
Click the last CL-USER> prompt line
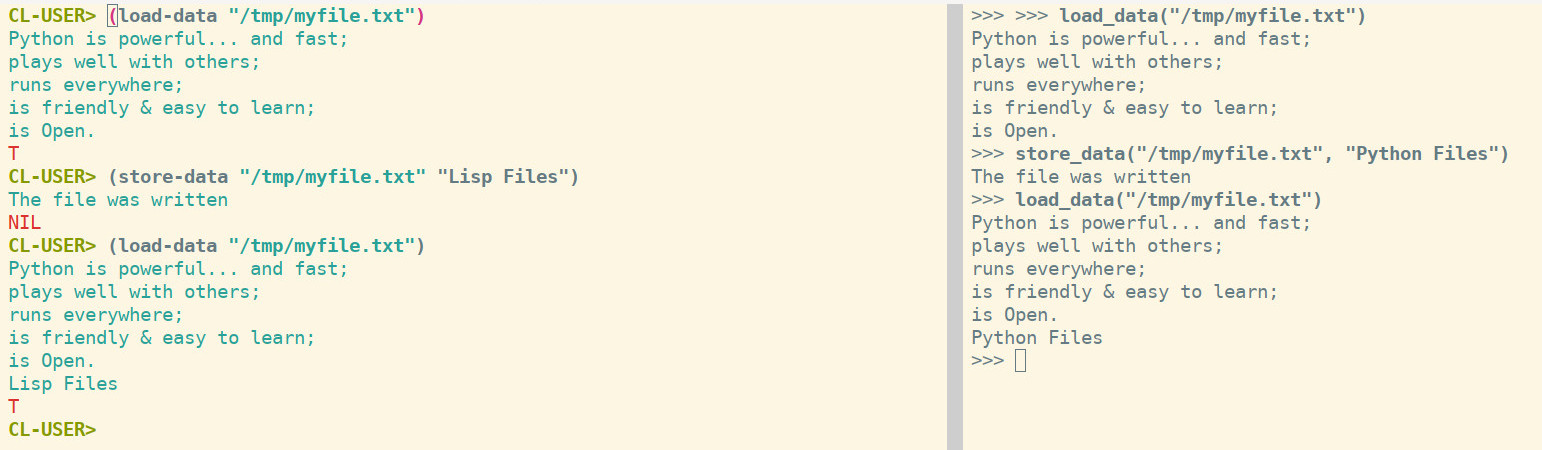[53, 429]
